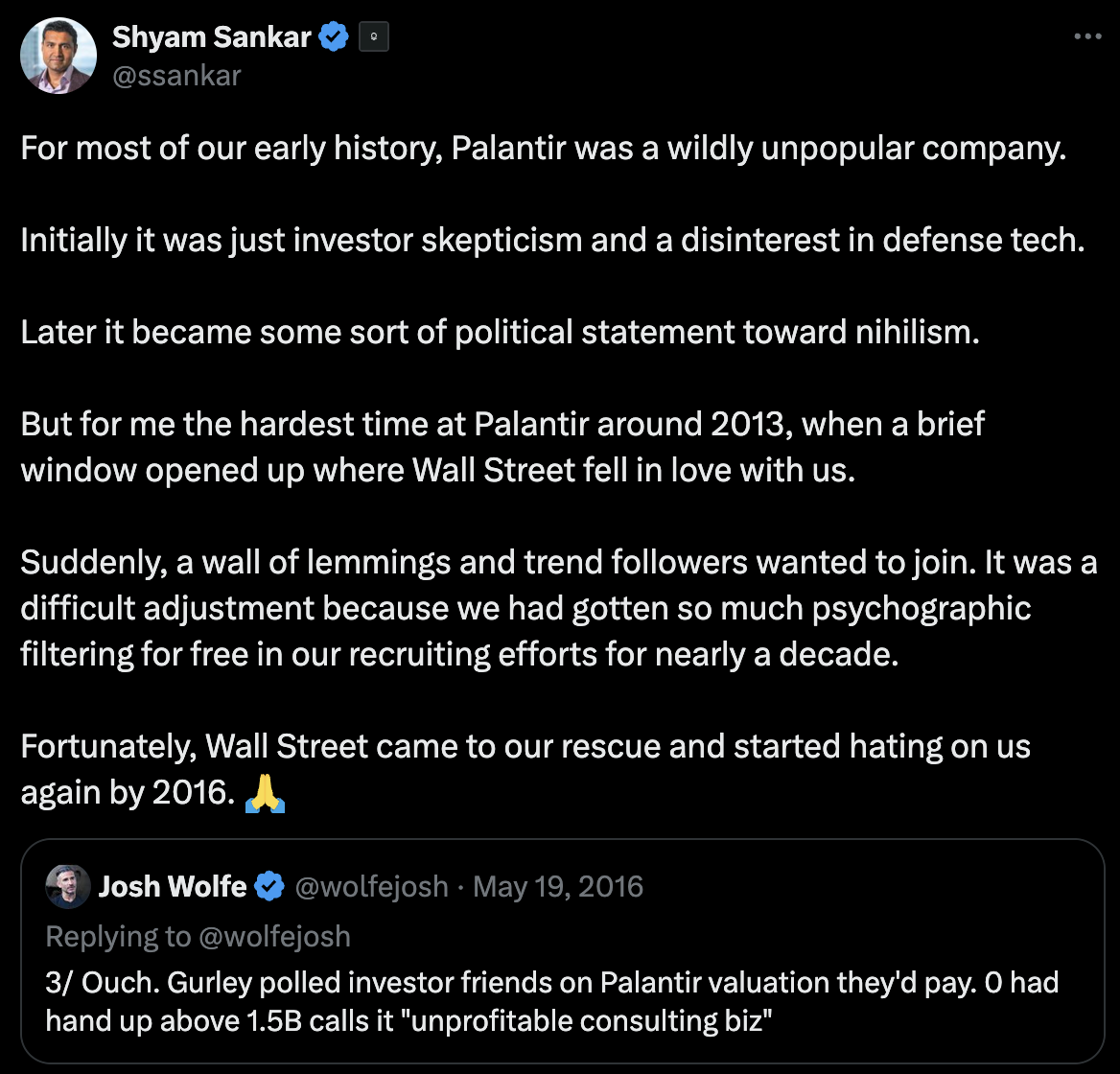Click the folded hands emoji in the tweet
This screenshot has height=1074, width=1120.
[264, 792]
